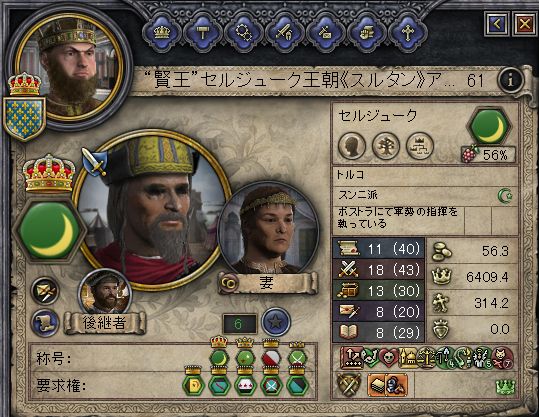Open the crown realm menu icon
Image resolution: width=539 pixels, height=417 pixels.
[x=161, y=33]
